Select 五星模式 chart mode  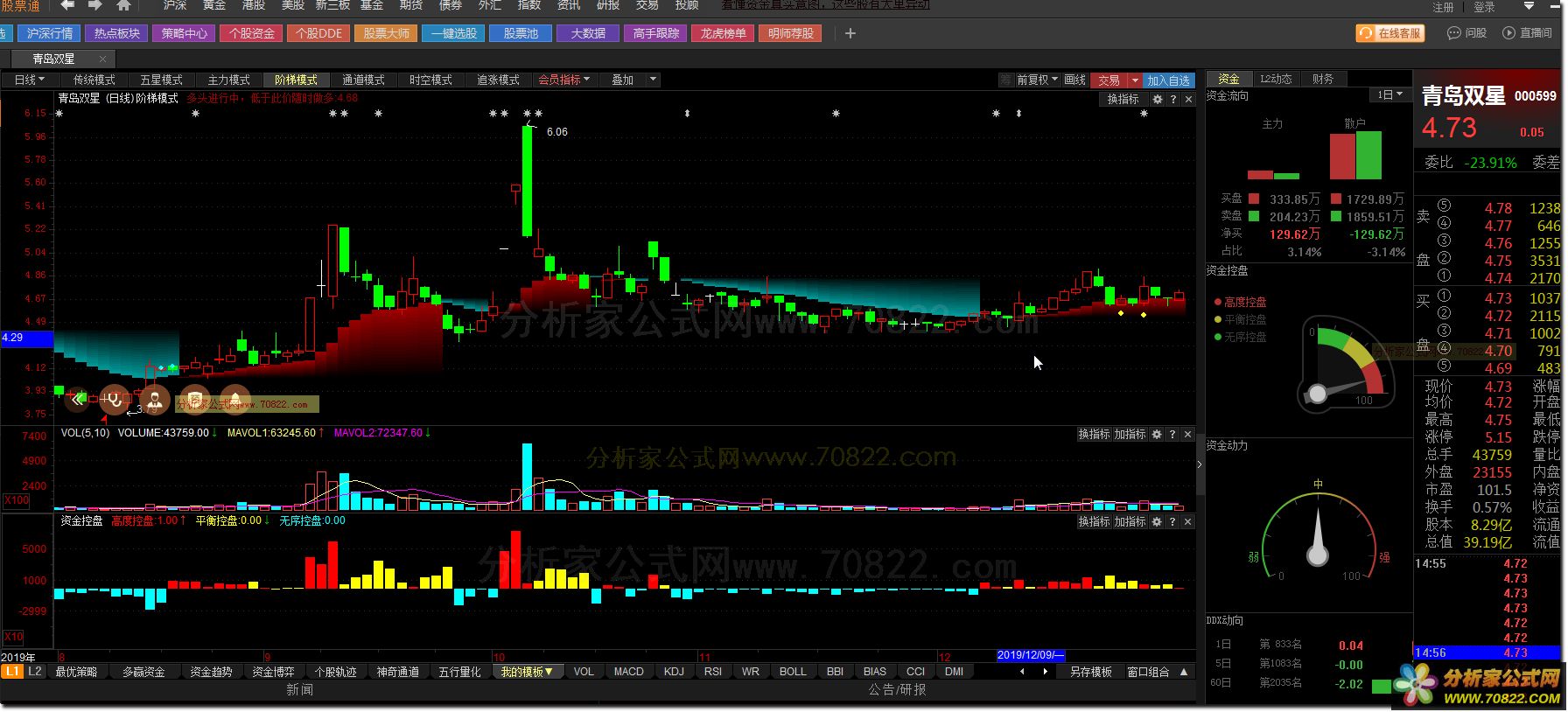tap(161, 80)
